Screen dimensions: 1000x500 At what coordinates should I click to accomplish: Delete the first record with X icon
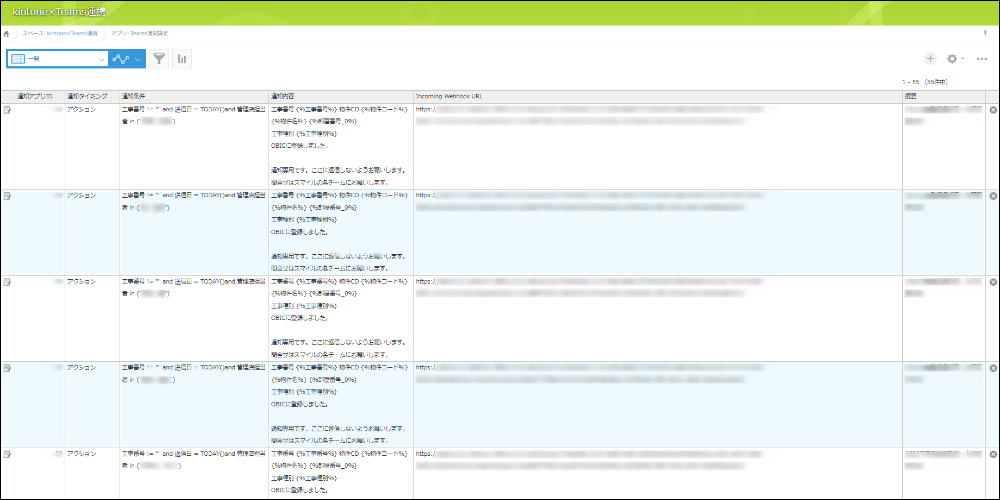pos(993,110)
